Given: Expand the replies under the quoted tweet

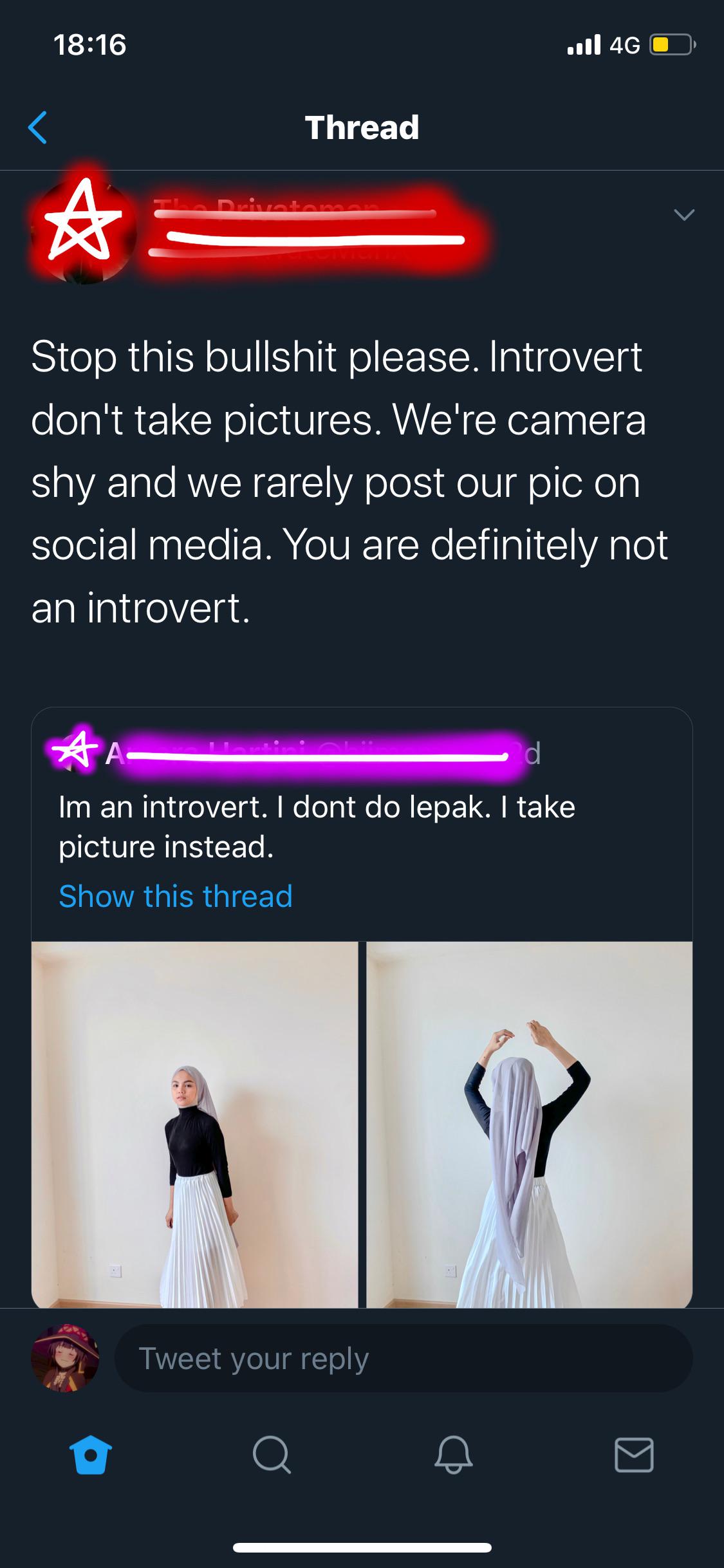Looking at the screenshot, I should point(175,896).
